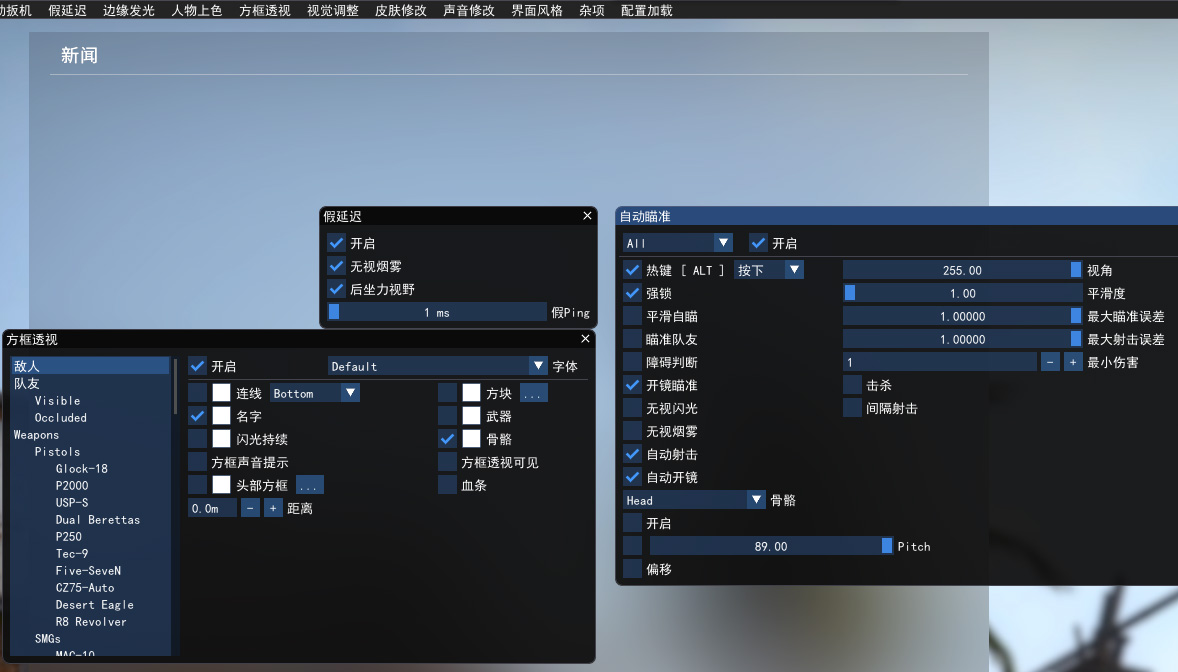
Task: Click the 0.0m 距离 input field
Action: pos(212,508)
